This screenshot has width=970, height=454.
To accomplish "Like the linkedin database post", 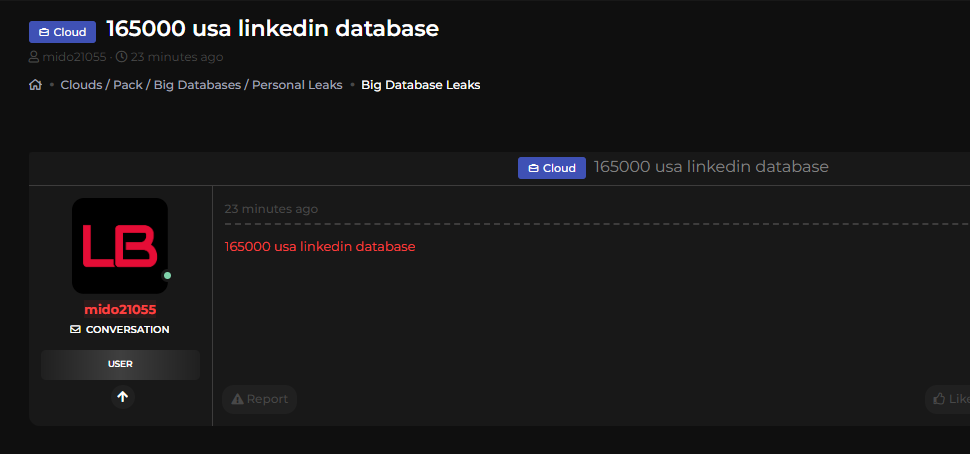I will click(949, 399).
